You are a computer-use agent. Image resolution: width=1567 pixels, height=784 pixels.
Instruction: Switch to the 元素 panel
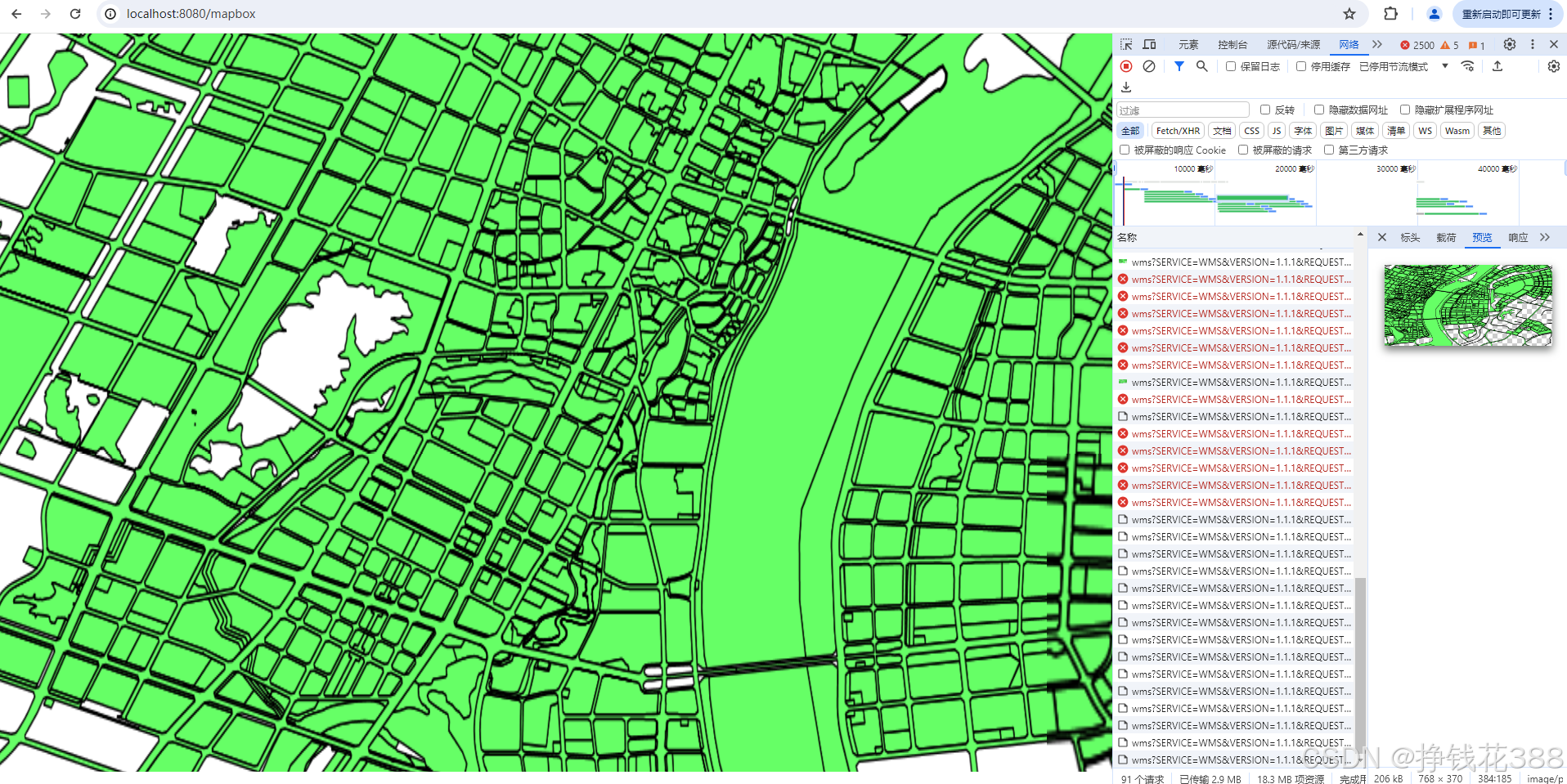(1188, 45)
